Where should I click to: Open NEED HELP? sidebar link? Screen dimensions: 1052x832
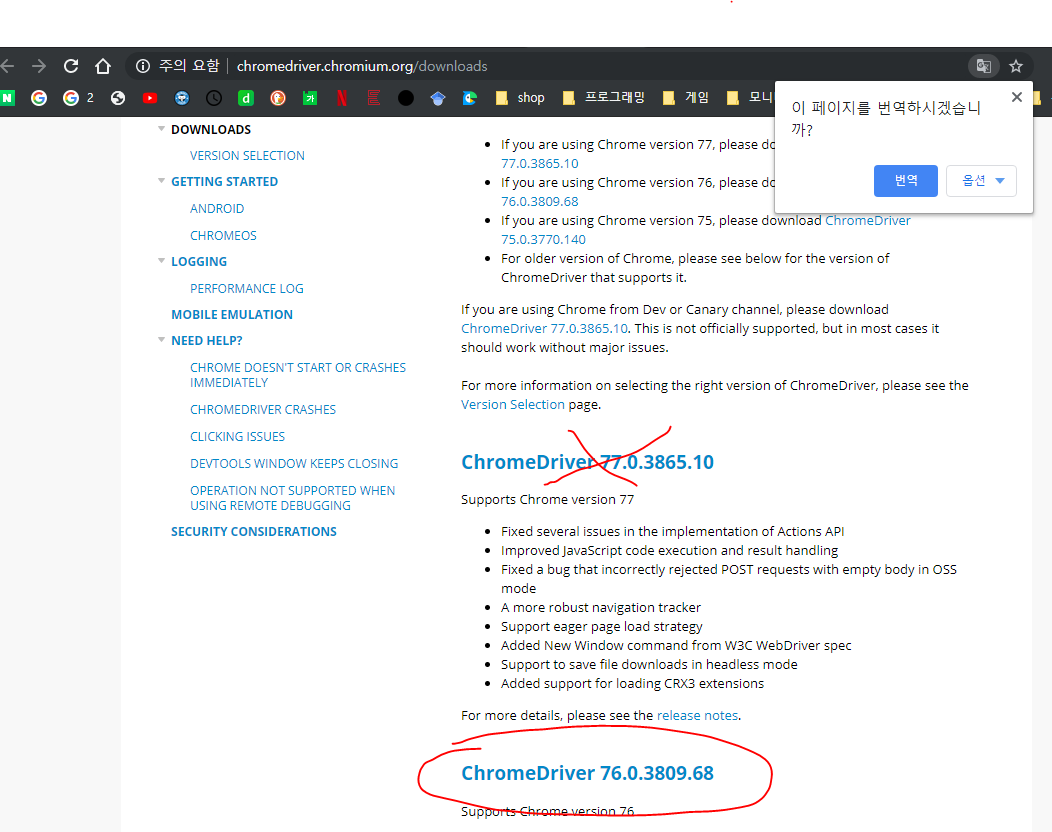click(x=207, y=341)
